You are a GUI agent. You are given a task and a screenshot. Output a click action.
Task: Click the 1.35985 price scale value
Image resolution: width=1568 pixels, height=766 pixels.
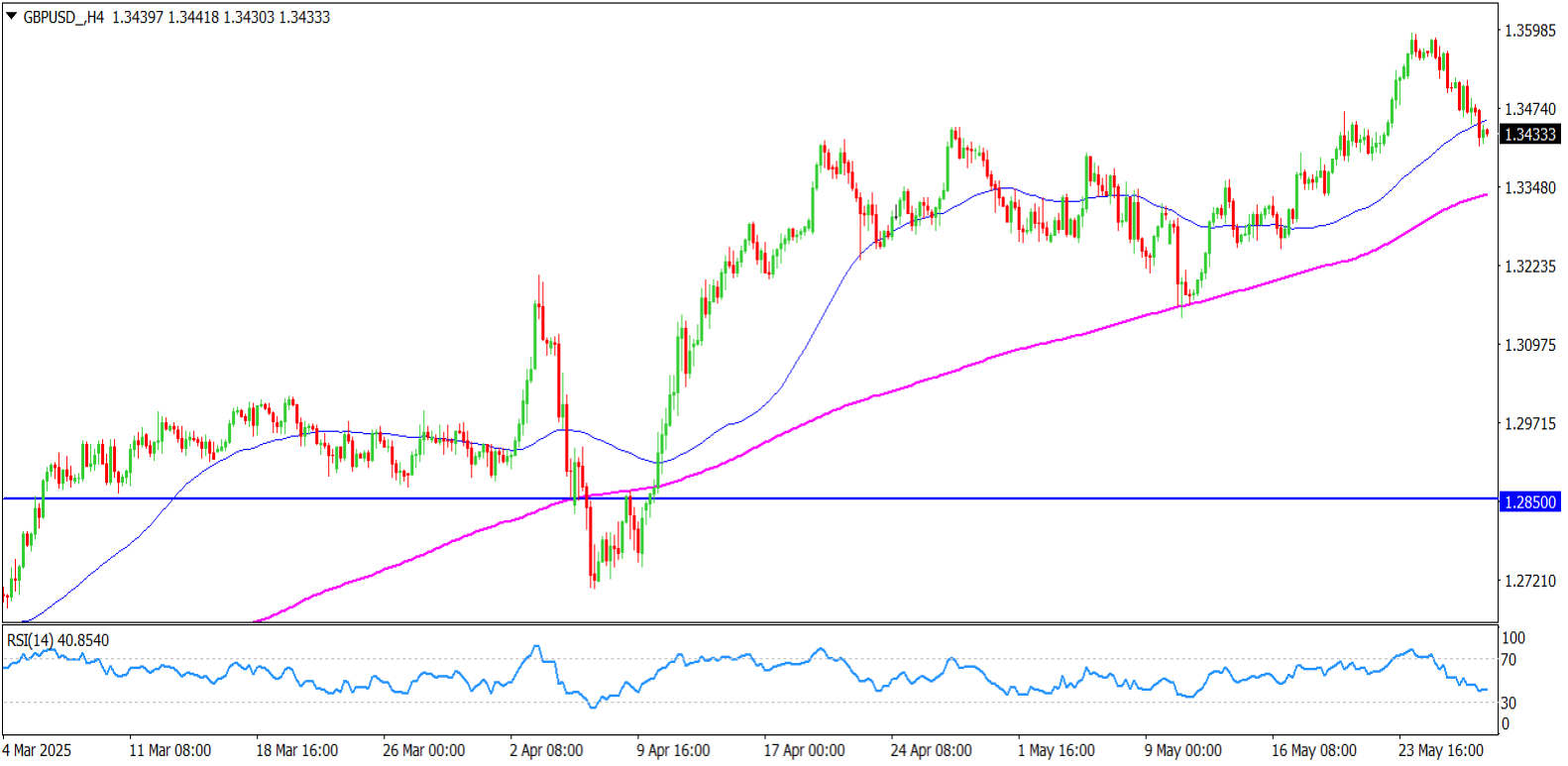pyautogui.click(x=1530, y=31)
